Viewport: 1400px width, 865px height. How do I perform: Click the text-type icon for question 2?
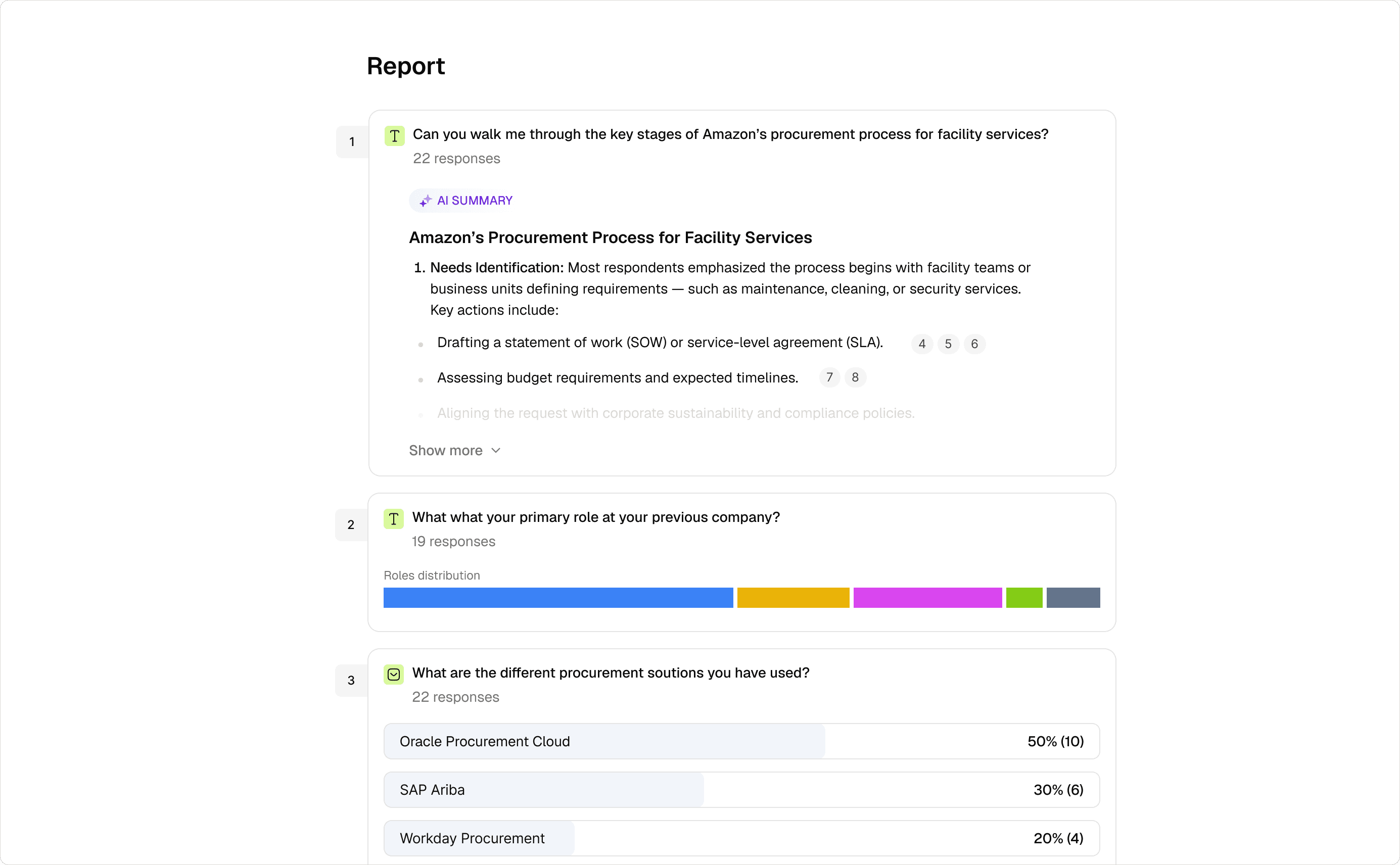coord(393,519)
